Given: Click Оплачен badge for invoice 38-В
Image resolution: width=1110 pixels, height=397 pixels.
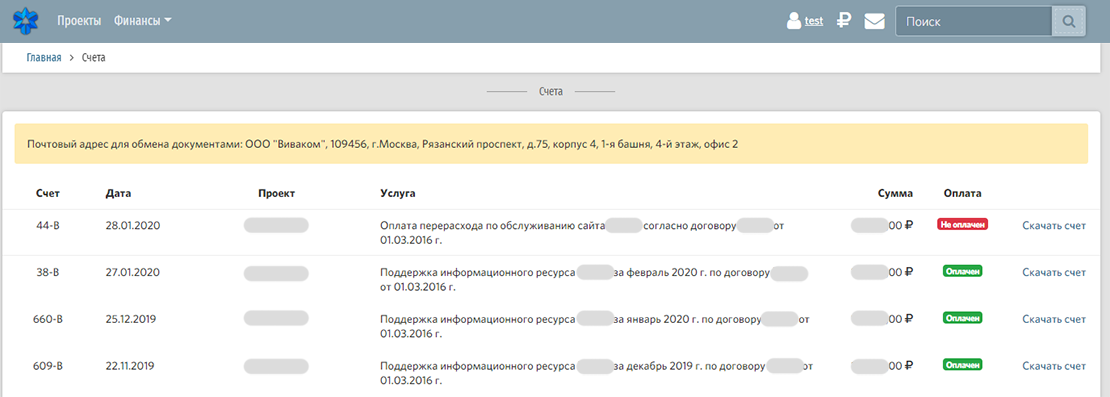Looking at the screenshot, I should pos(962,271).
